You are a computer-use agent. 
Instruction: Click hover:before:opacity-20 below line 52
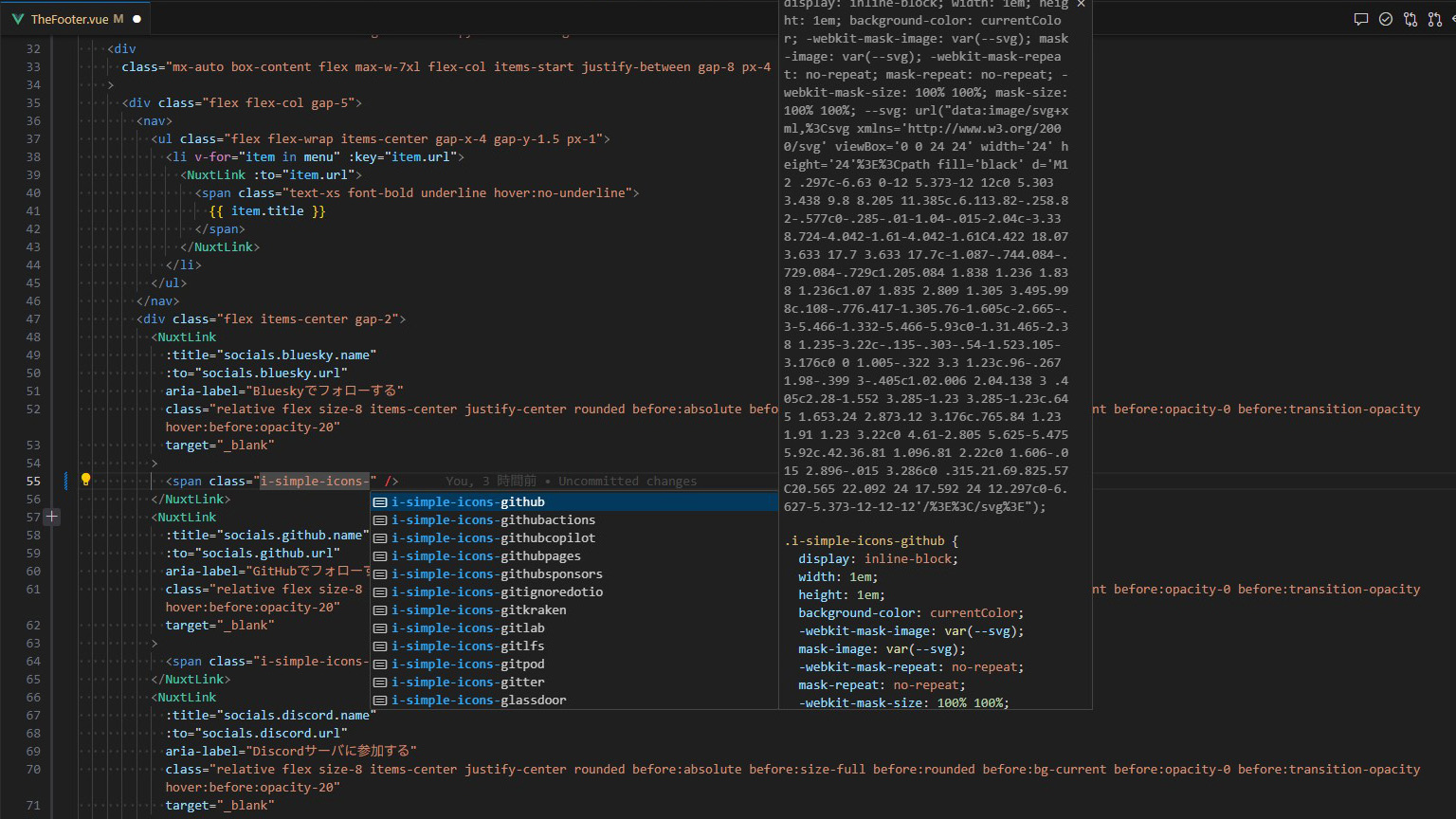[x=253, y=428]
